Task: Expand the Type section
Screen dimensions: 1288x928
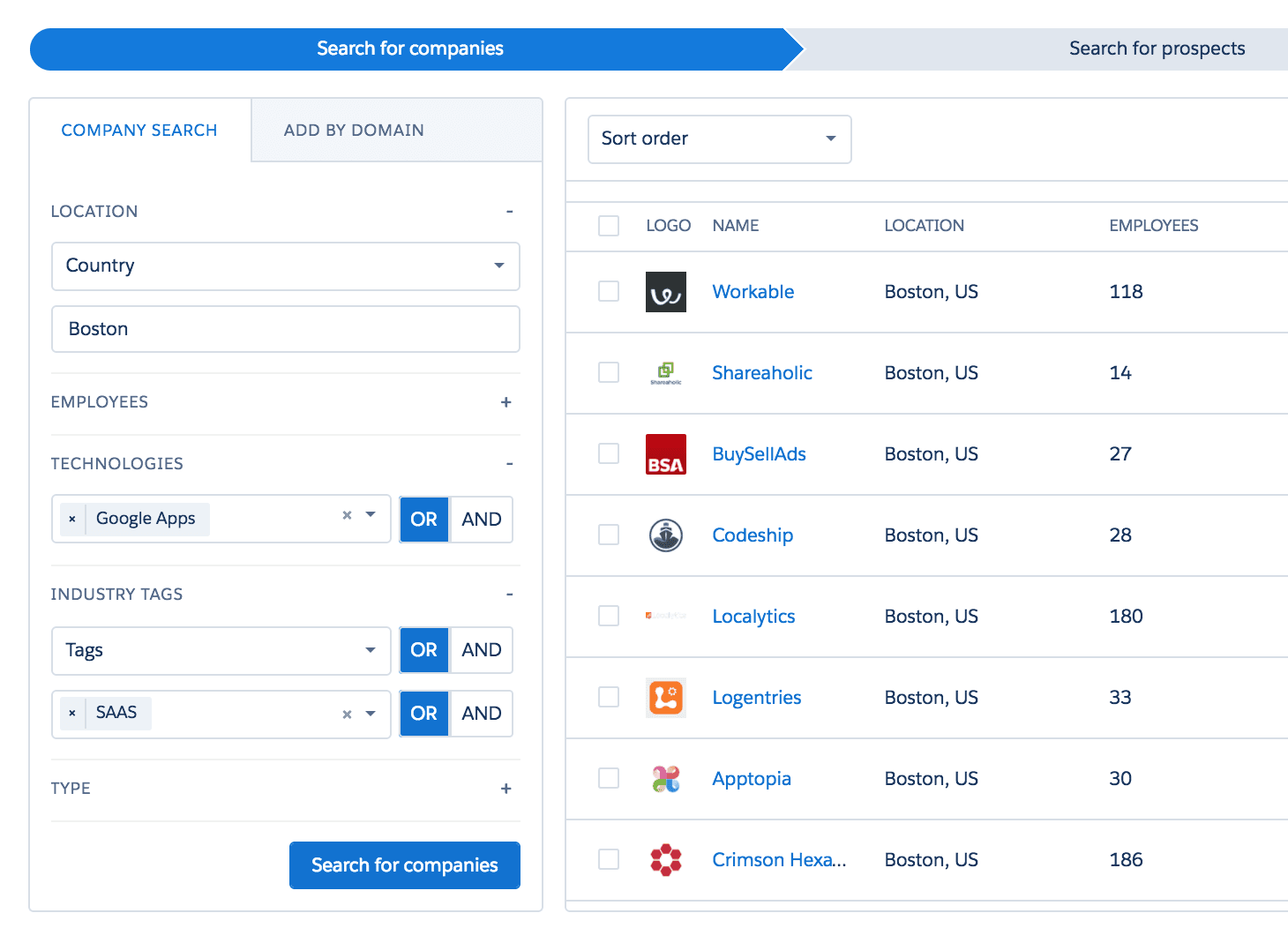Action: pos(506,789)
